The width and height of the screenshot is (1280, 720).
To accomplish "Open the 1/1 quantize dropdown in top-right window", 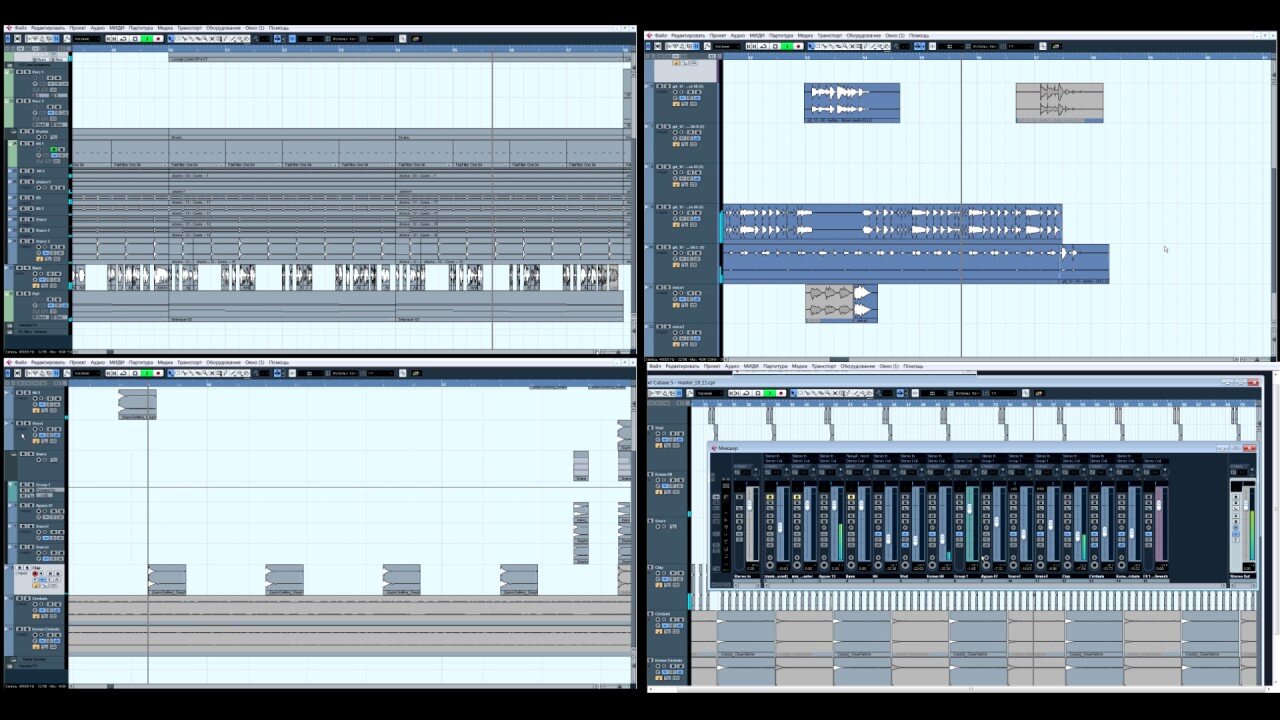I will pyautogui.click(x=1020, y=46).
